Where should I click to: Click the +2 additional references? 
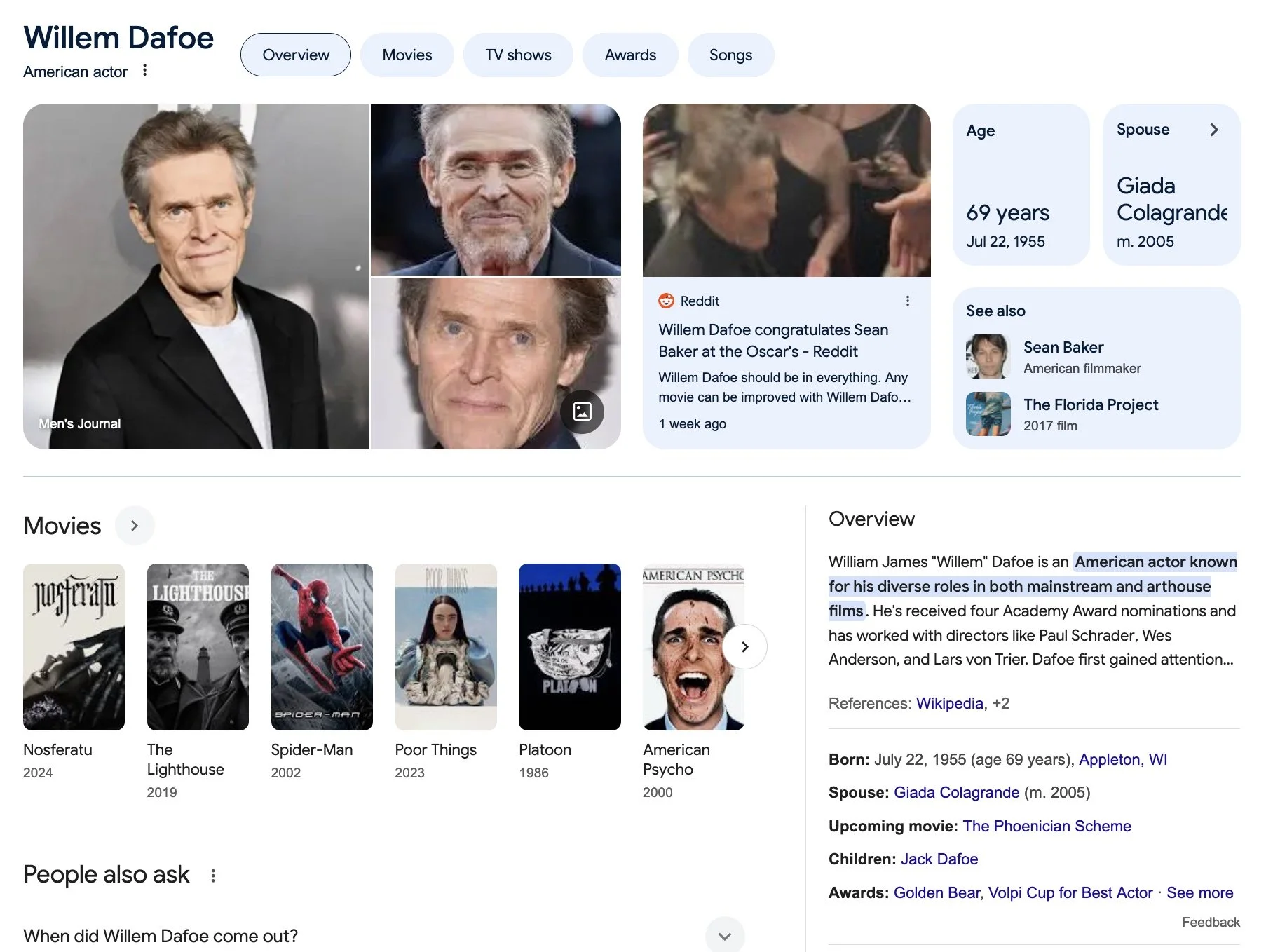[1001, 703]
